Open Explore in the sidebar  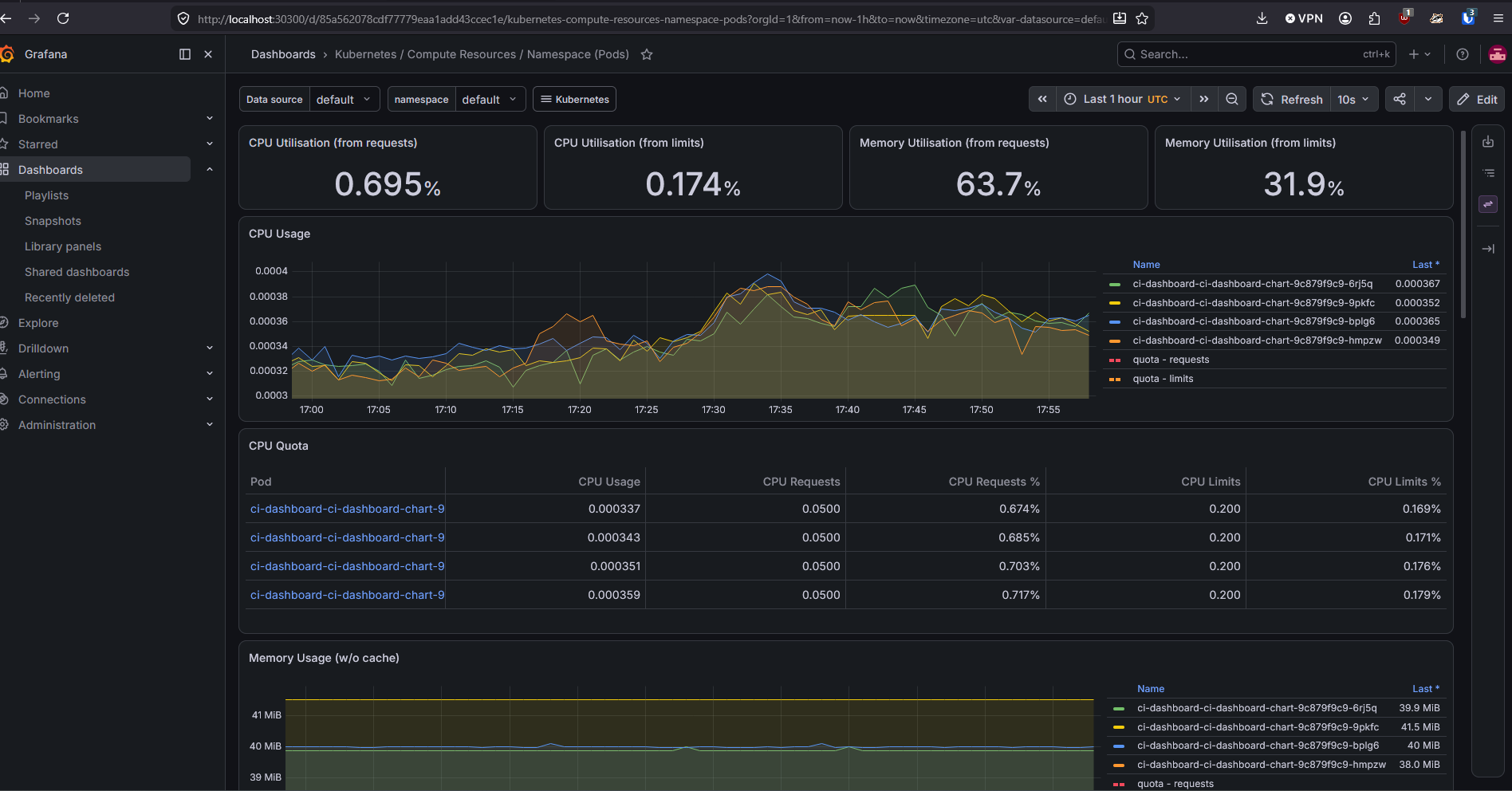point(38,323)
